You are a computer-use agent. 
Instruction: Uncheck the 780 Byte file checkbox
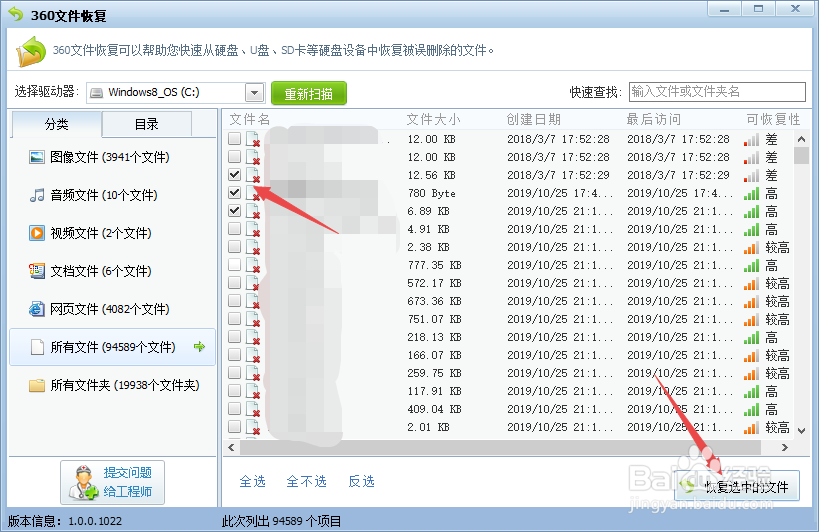(235, 193)
